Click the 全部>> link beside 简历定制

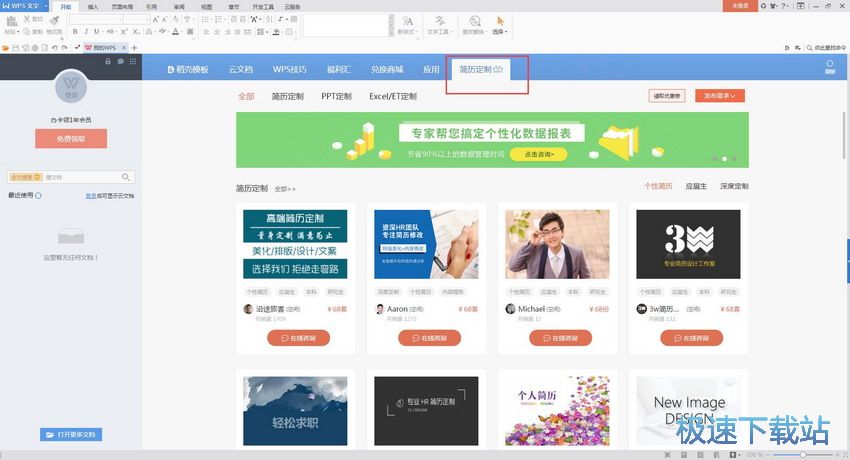click(285, 189)
